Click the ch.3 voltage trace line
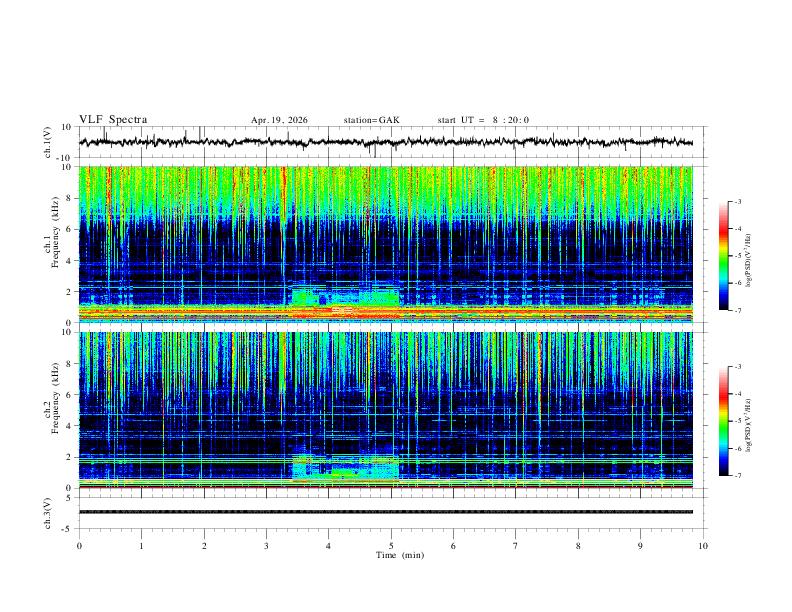 point(386,512)
